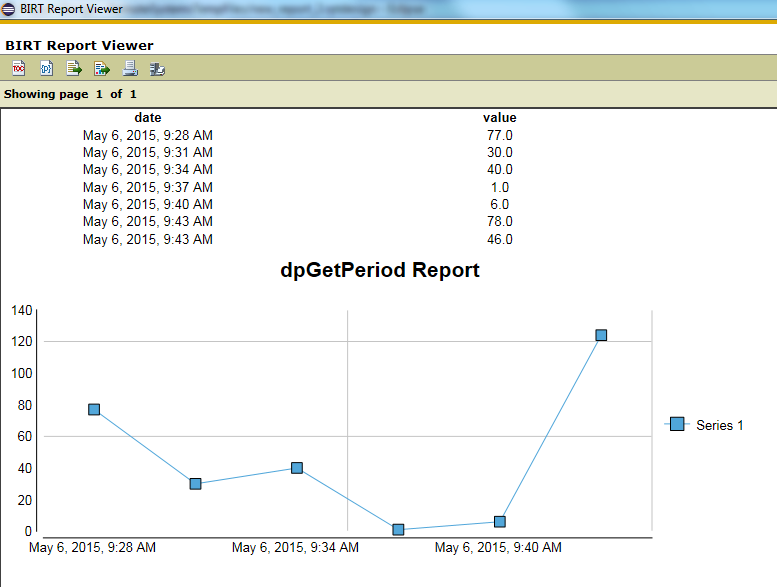Click the lowest chart data point at 1

coord(398,529)
